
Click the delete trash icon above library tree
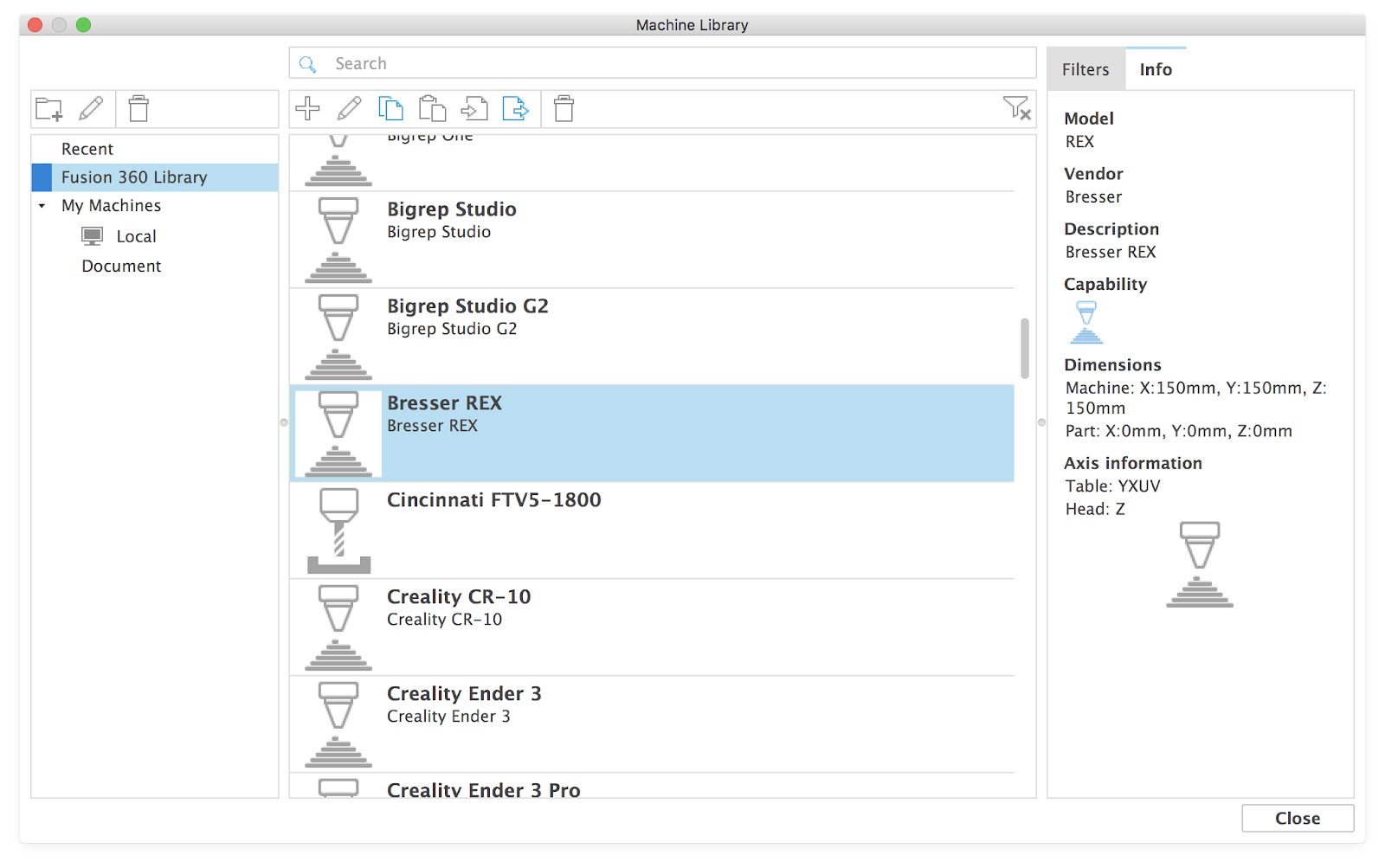138,108
